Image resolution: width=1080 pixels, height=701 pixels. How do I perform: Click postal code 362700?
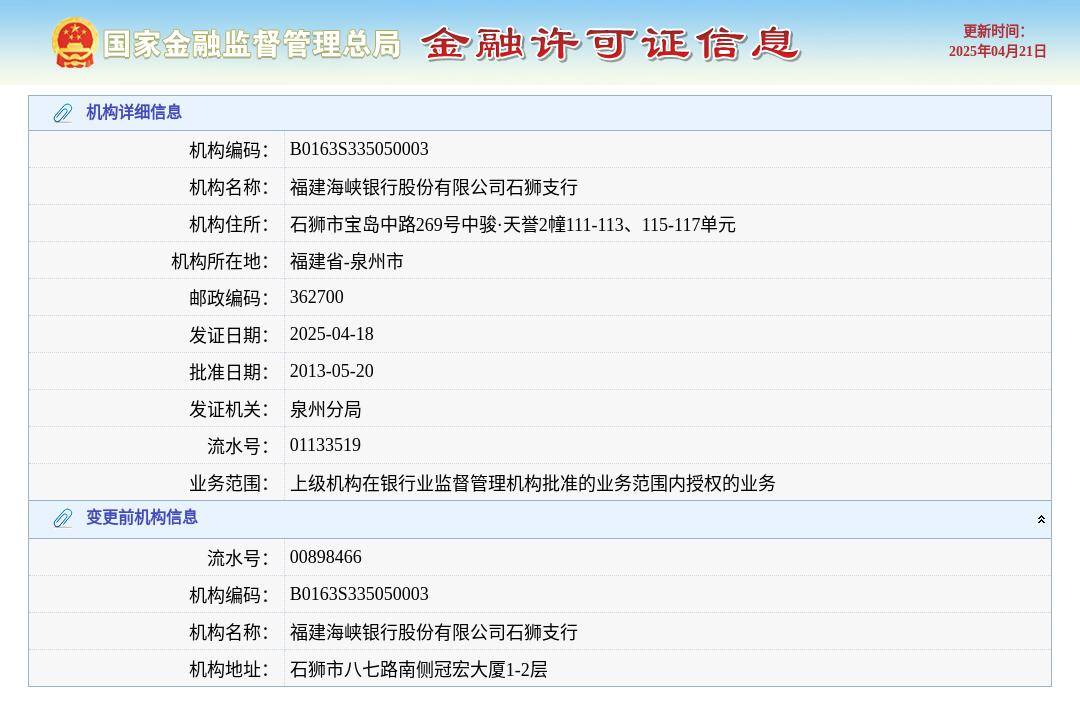pyautogui.click(x=316, y=297)
